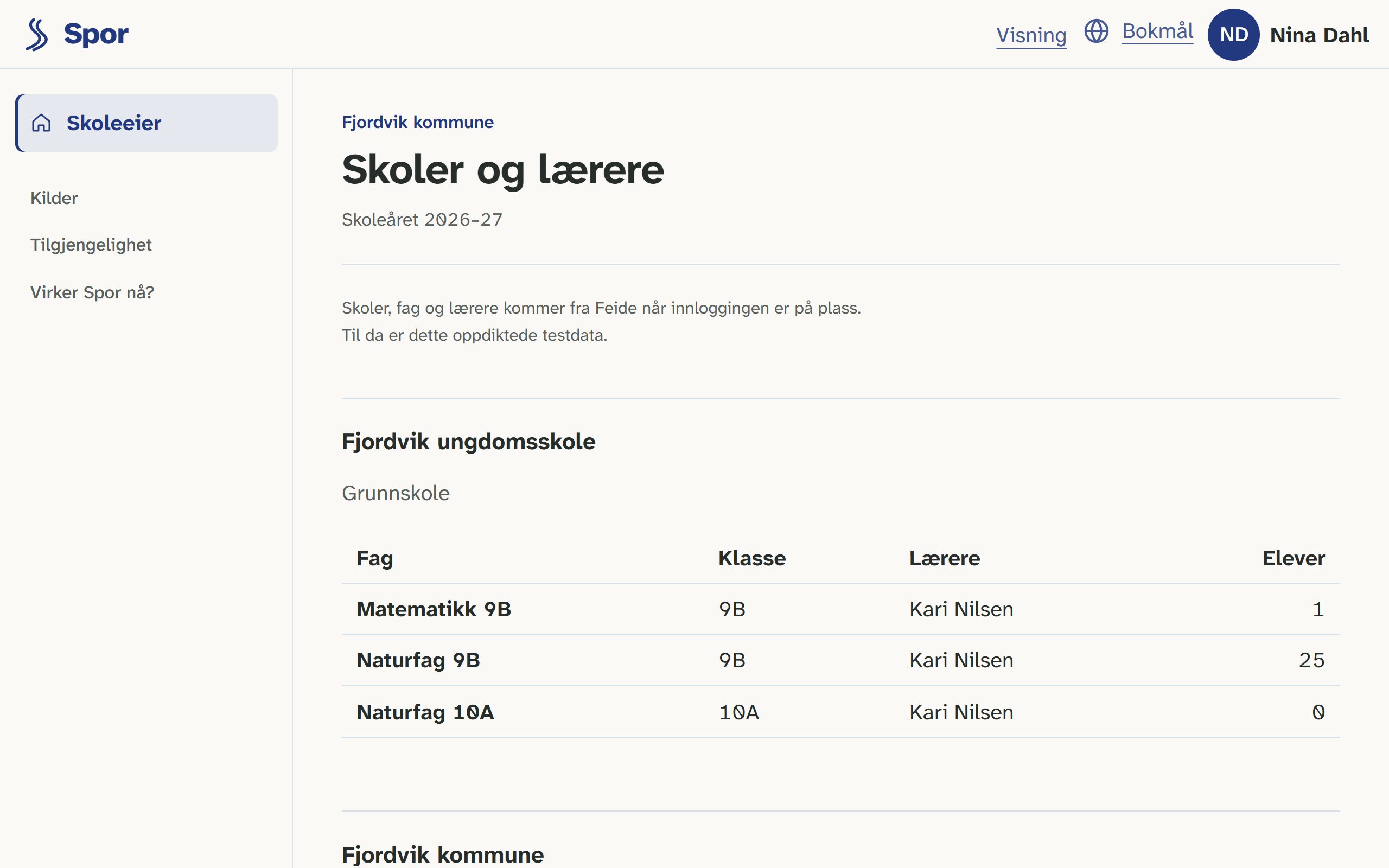The image size is (1389, 868).
Task: Click the ND avatar circle
Action: point(1233,34)
